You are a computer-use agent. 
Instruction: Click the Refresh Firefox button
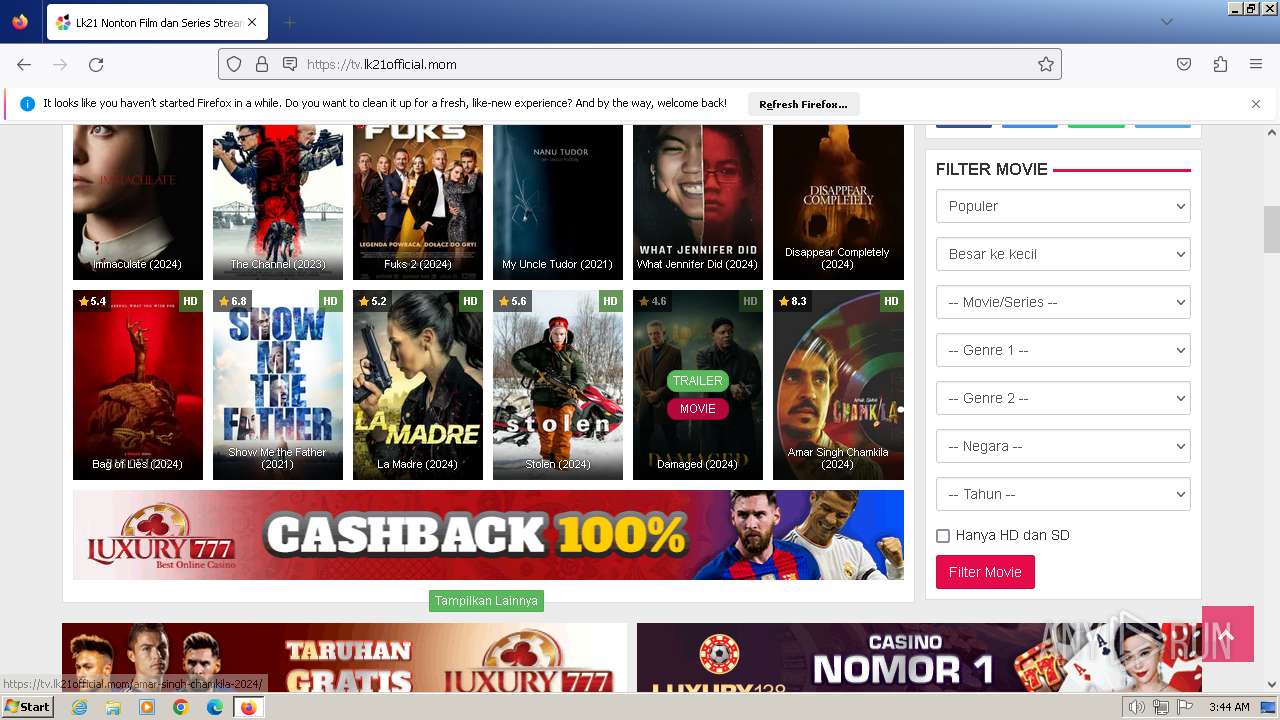(803, 104)
